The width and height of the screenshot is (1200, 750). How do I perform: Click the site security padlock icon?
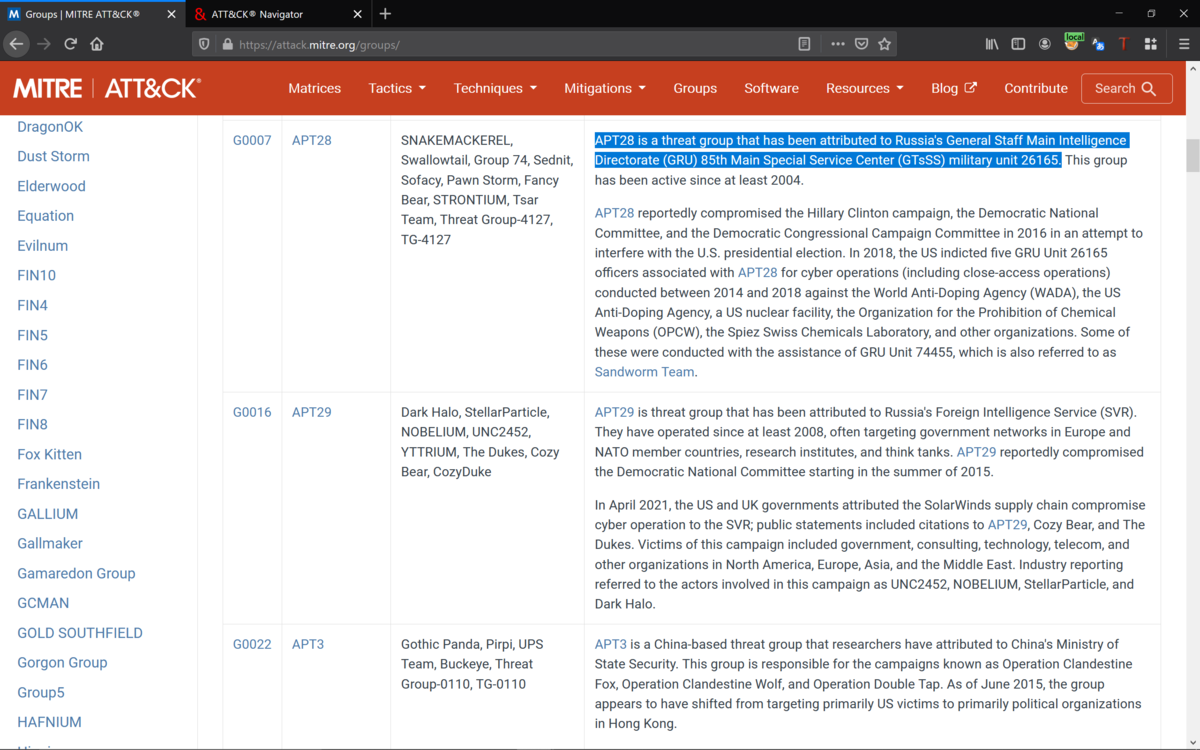point(227,44)
